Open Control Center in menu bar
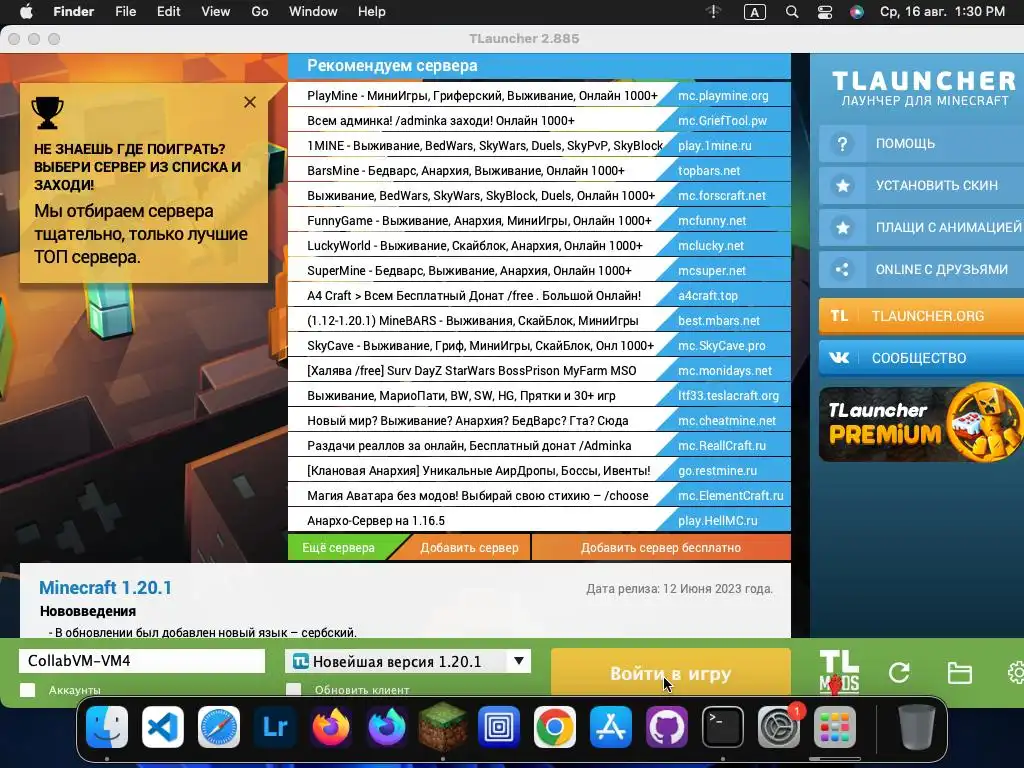The height and width of the screenshot is (768, 1024). tap(825, 12)
